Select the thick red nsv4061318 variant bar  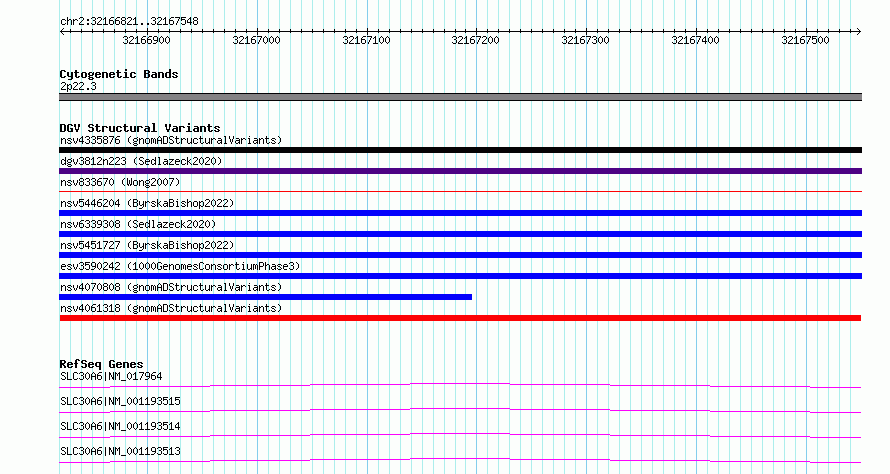pos(460,318)
